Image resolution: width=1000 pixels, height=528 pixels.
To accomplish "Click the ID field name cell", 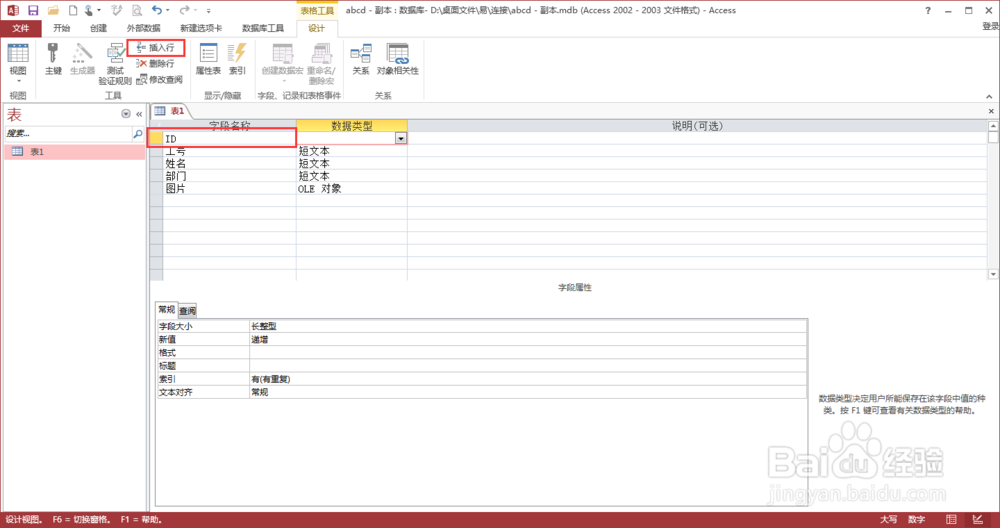I will [x=229, y=138].
